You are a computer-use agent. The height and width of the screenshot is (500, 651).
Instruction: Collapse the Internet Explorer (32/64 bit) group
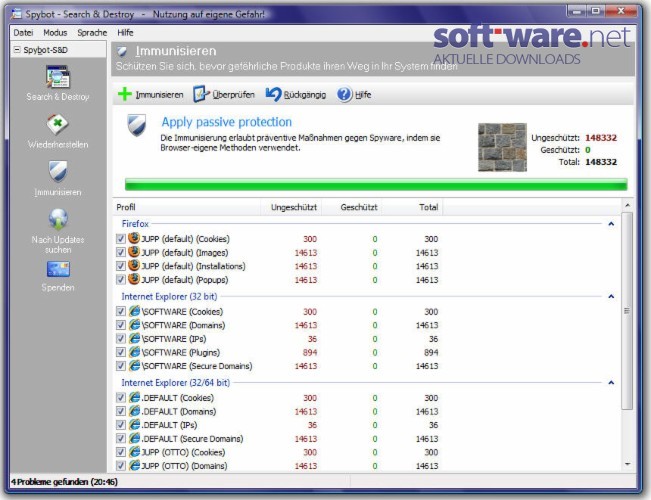coord(611,382)
